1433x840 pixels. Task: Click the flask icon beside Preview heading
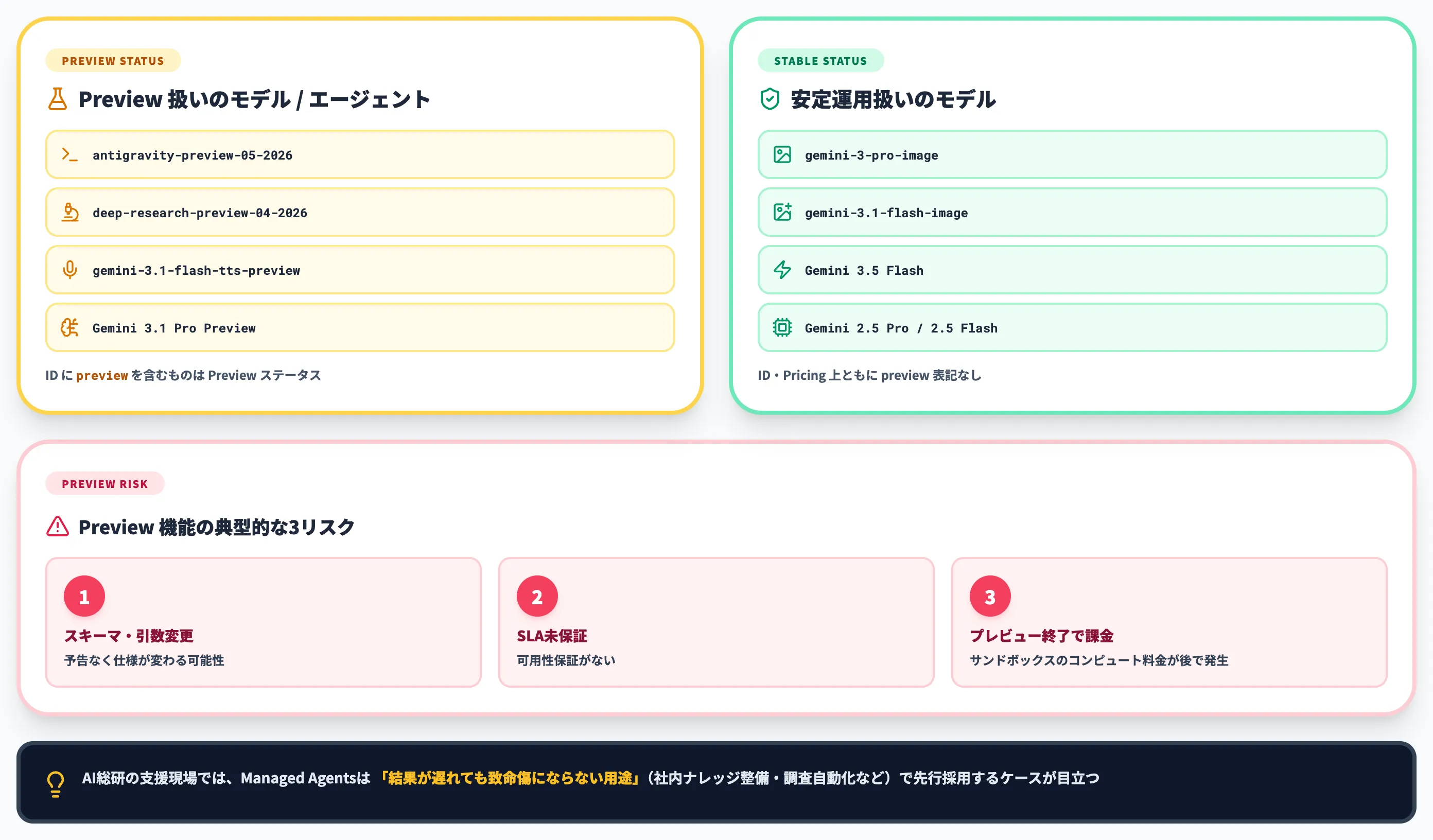coord(58,99)
